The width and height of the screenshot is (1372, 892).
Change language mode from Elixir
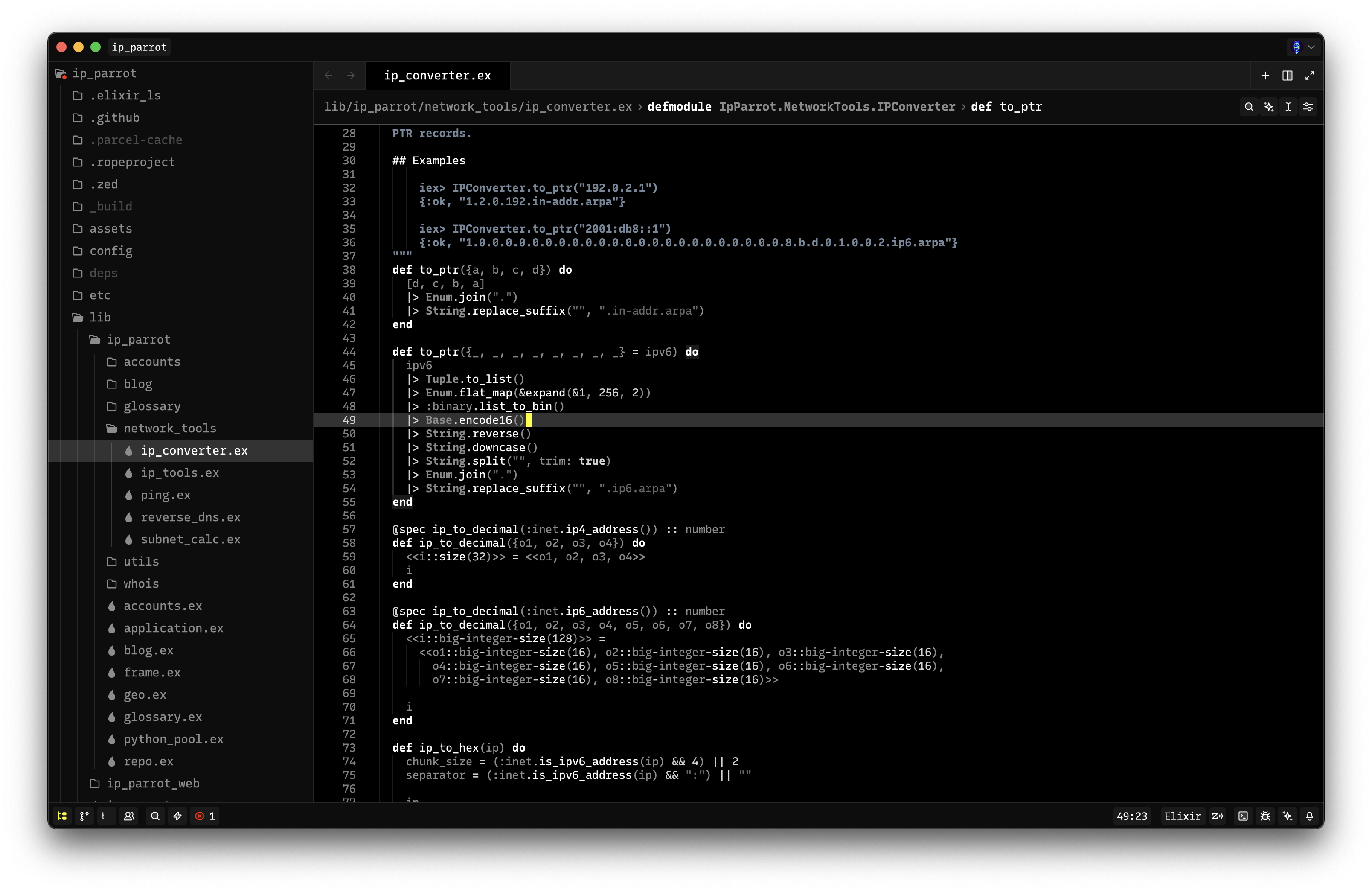(1182, 816)
